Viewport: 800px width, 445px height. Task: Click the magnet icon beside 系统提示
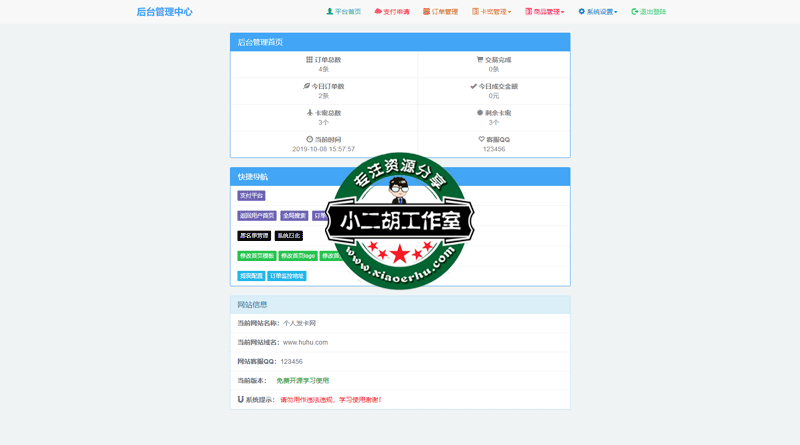click(241, 399)
